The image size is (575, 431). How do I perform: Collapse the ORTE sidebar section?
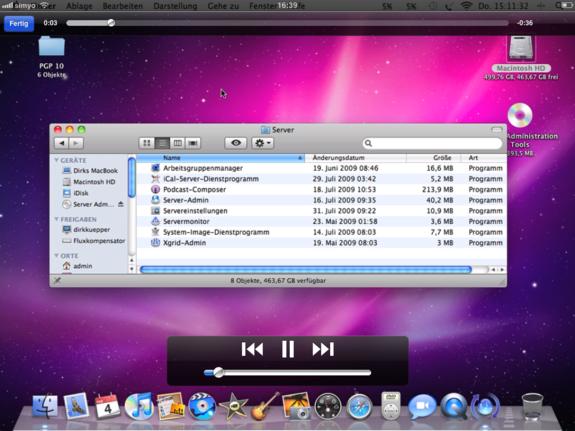pos(56,256)
